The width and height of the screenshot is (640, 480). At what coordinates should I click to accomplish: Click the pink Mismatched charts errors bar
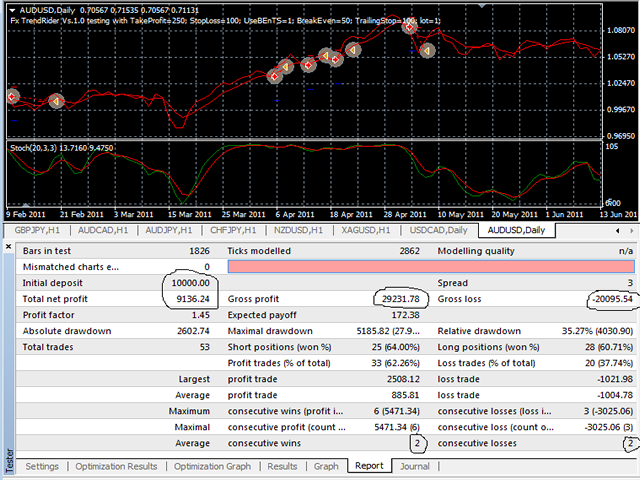[x=431, y=267]
